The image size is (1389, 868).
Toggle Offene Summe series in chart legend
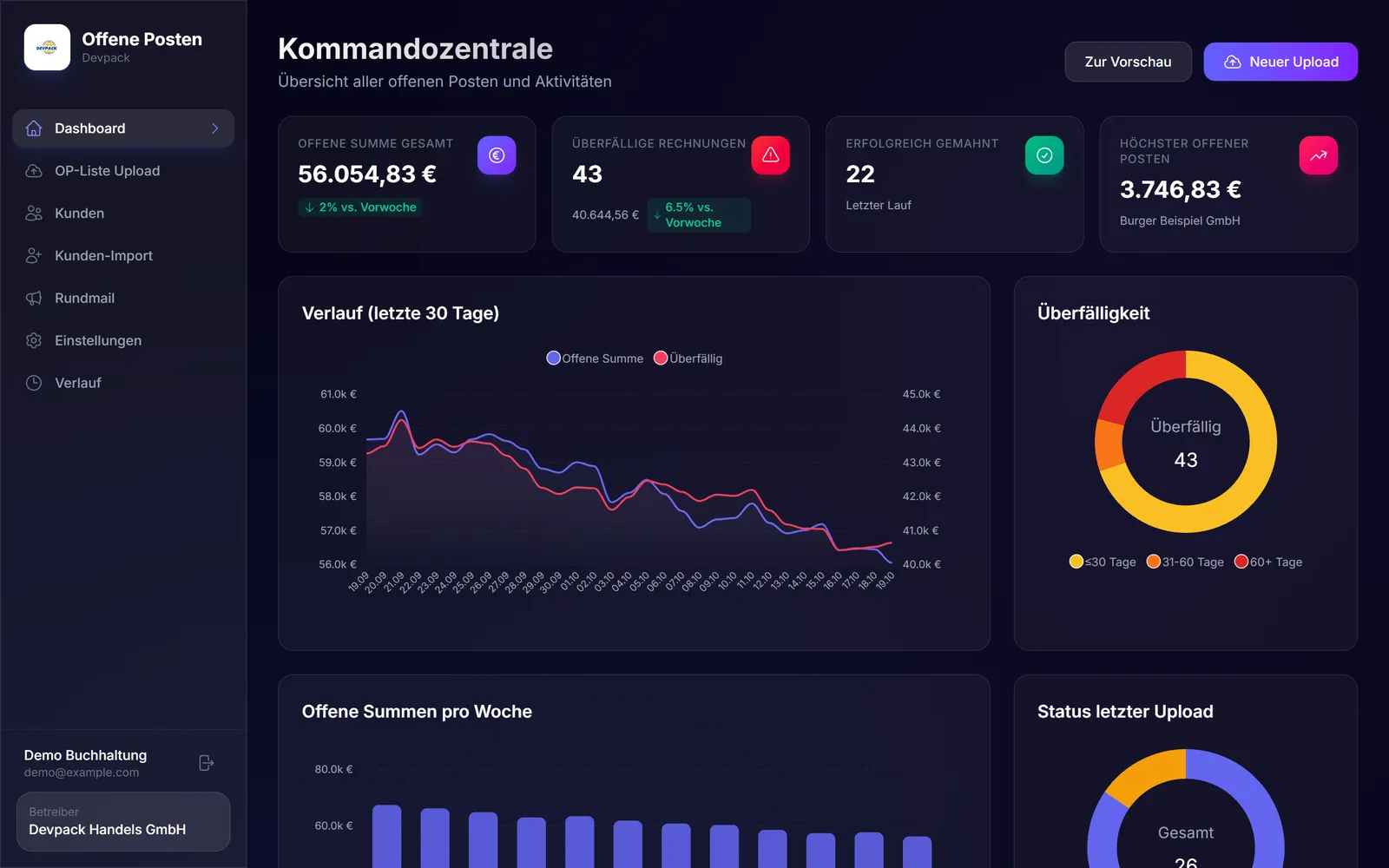pos(595,358)
